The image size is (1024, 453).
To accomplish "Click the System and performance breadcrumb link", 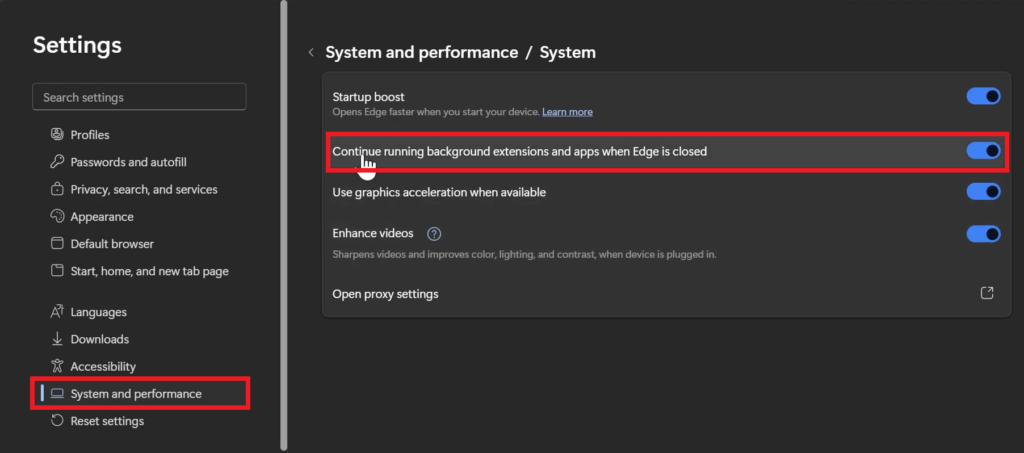I will pyautogui.click(x=422, y=52).
